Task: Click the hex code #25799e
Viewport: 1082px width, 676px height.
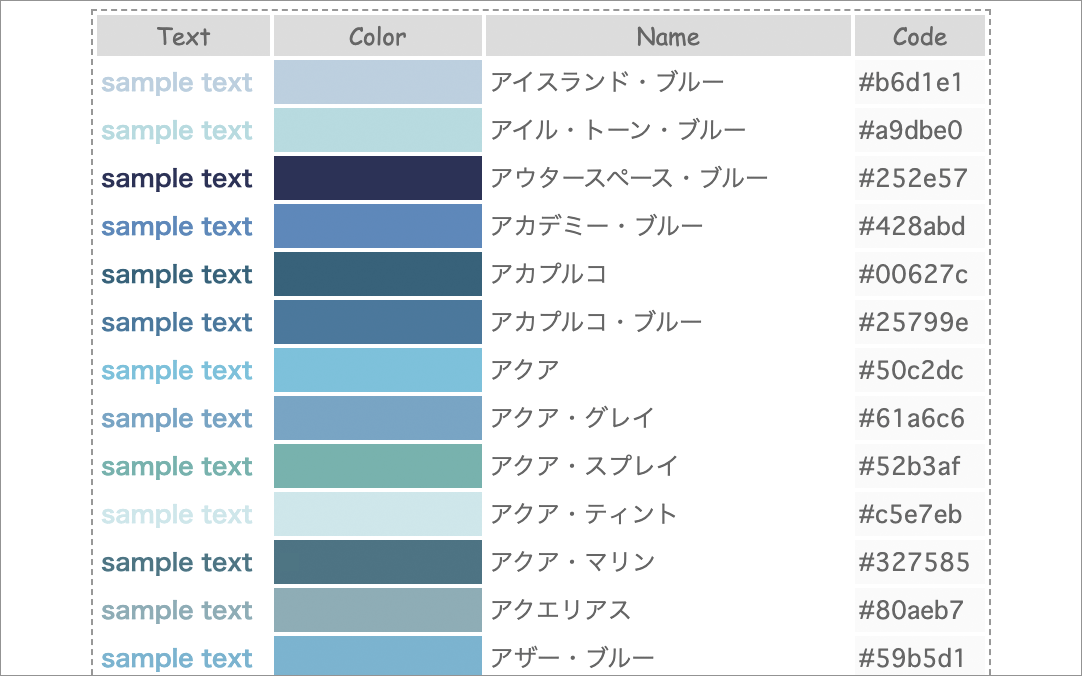Action: click(x=913, y=322)
